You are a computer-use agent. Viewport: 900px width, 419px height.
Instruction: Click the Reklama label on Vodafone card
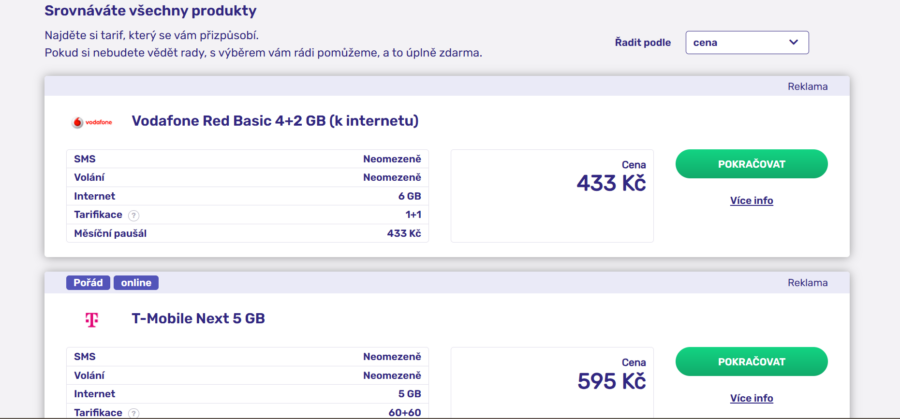(x=808, y=87)
